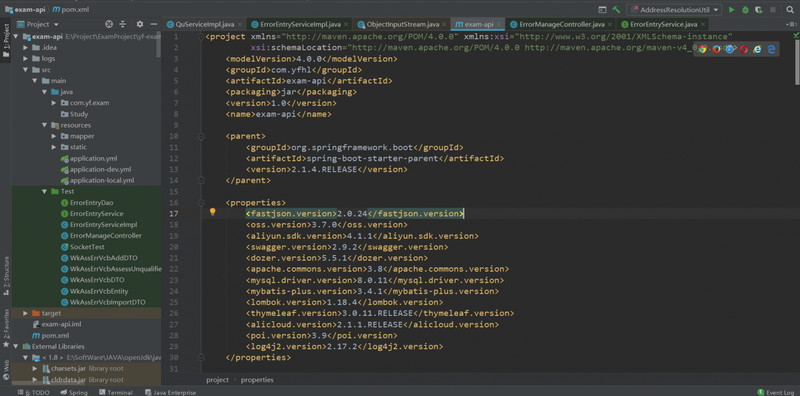800x396 pixels.
Task: Hide the Project tool window
Action: [x=154, y=24]
